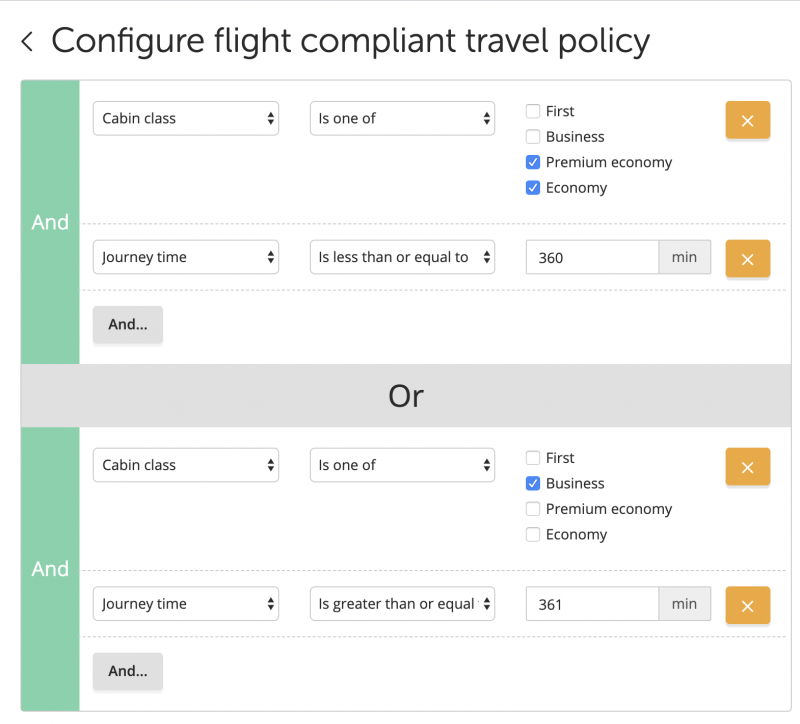Click the 360 minutes input field
The width and height of the screenshot is (800, 724).
pyautogui.click(x=592, y=257)
